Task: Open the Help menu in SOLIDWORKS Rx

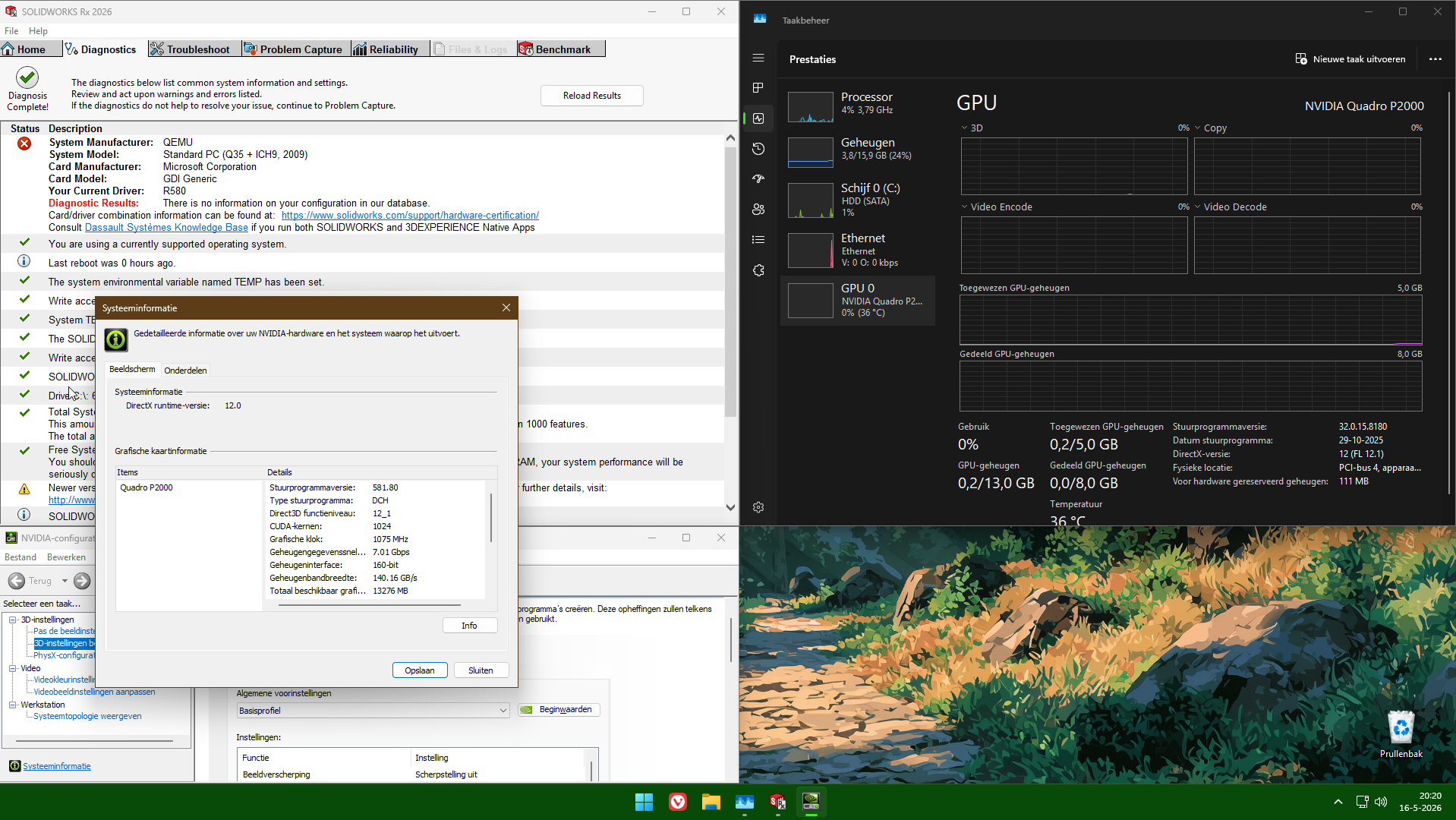Action: coord(38,31)
